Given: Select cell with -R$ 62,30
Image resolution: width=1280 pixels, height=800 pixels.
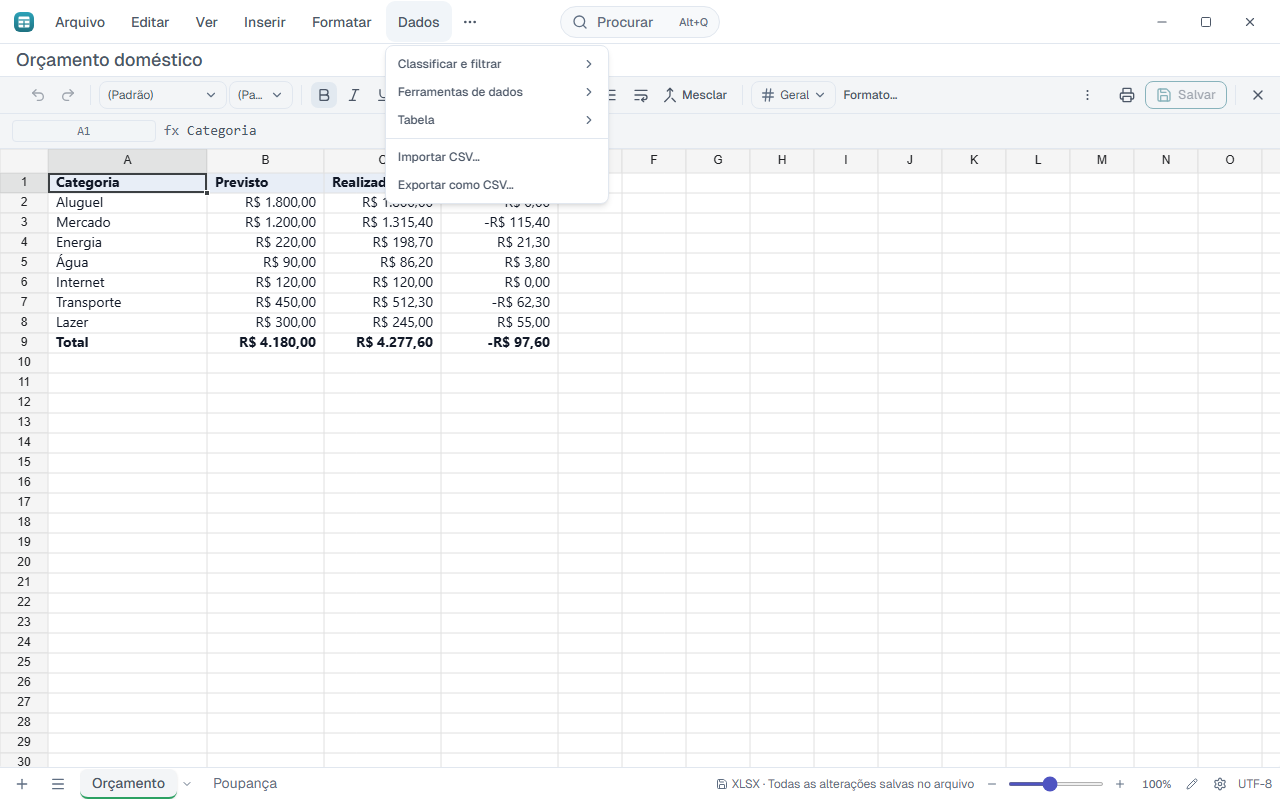Looking at the screenshot, I should point(500,302).
